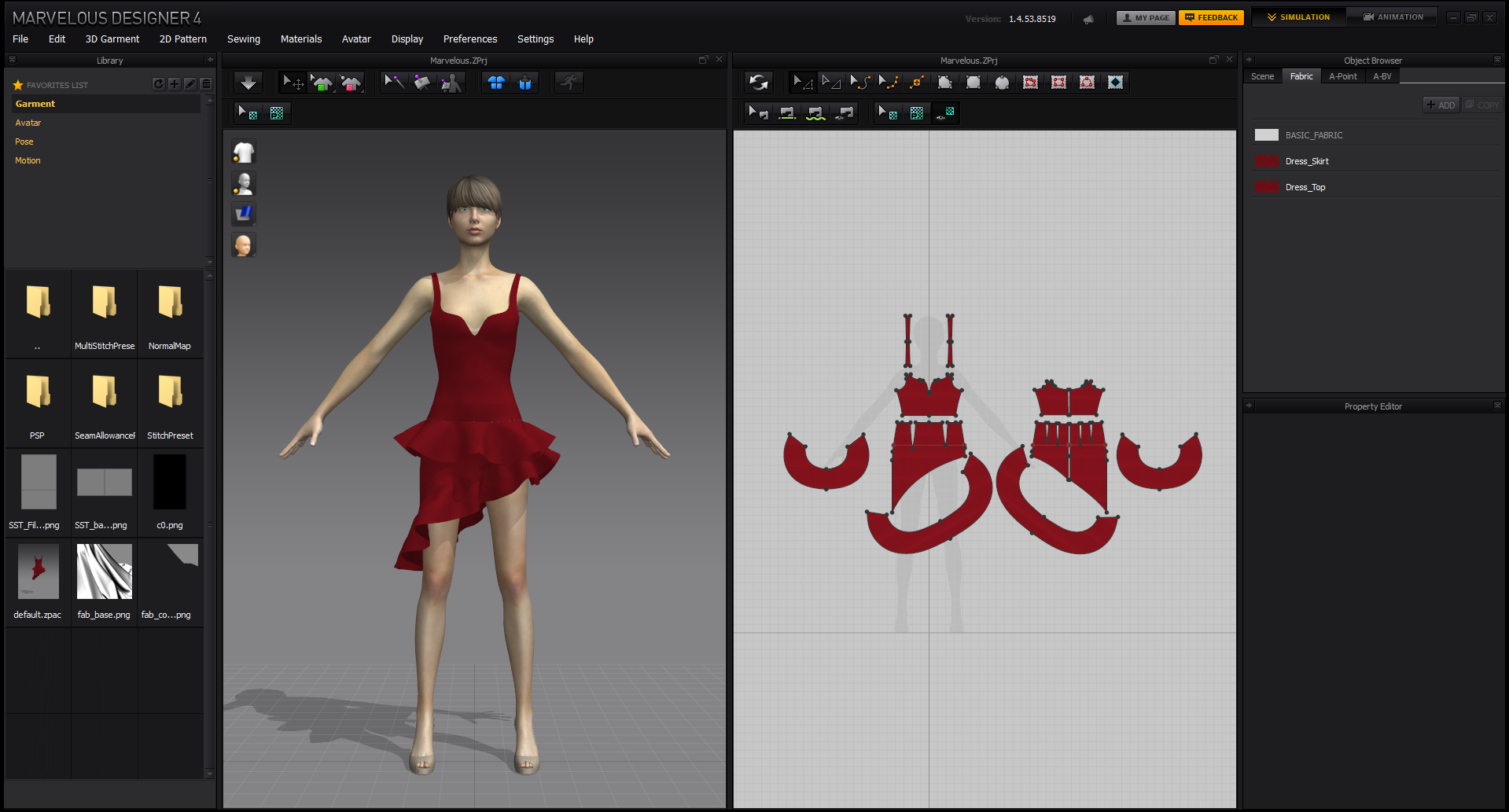Collapse the Library panel with arrow

[210, 60]
